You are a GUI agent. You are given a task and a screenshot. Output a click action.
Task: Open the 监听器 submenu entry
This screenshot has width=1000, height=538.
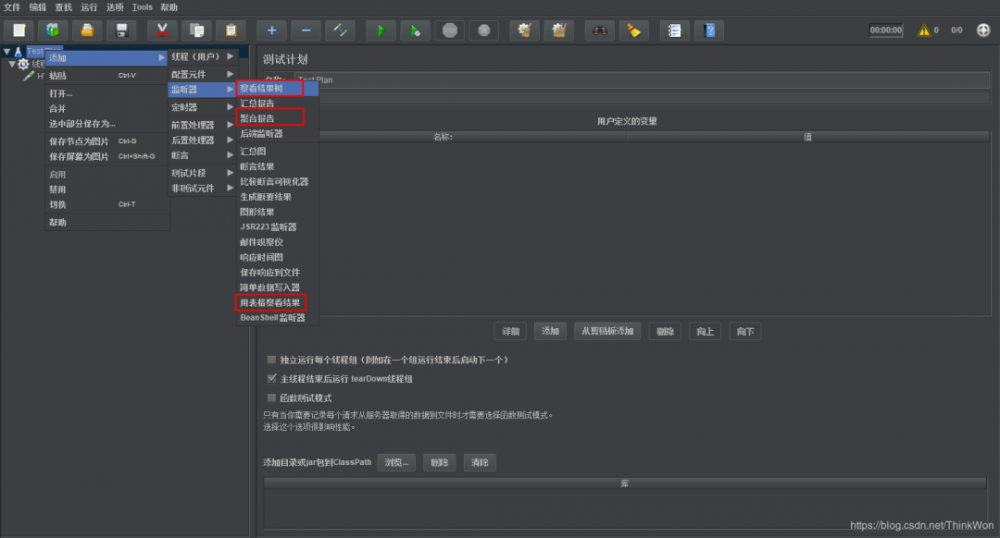[203, 89]
